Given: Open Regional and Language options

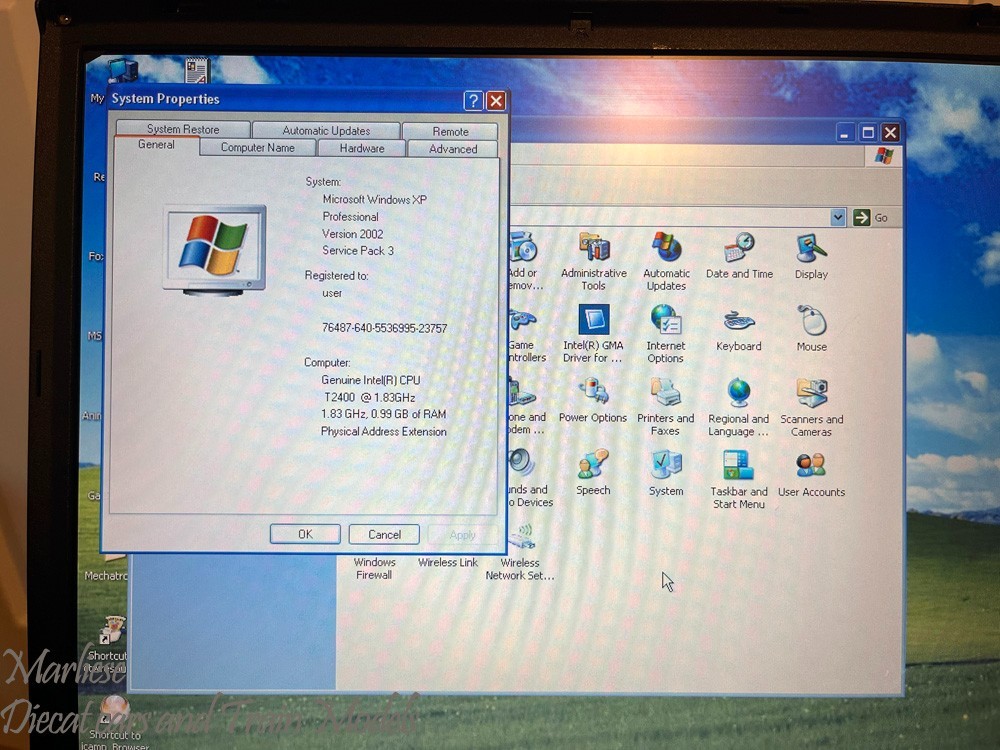Looking at the screenshot, I should click(739, 406).
